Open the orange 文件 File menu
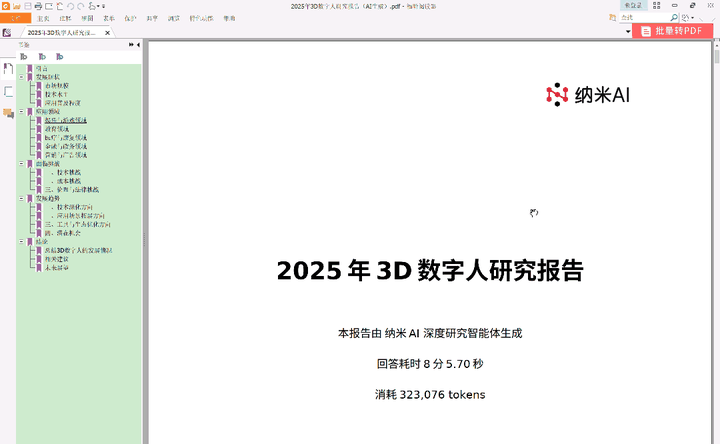Viewport: 720px width, 444px height. [16, 18]
